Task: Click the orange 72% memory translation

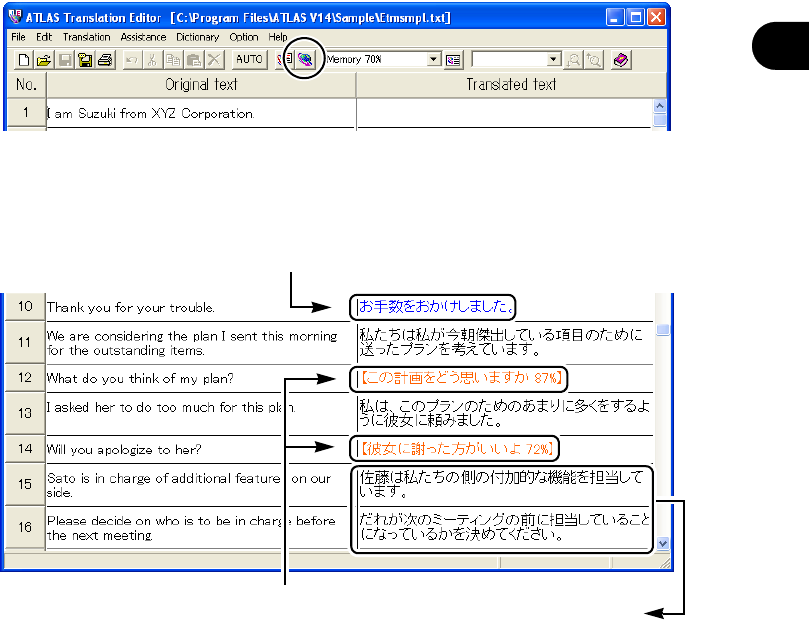Action: pos(457,449)
